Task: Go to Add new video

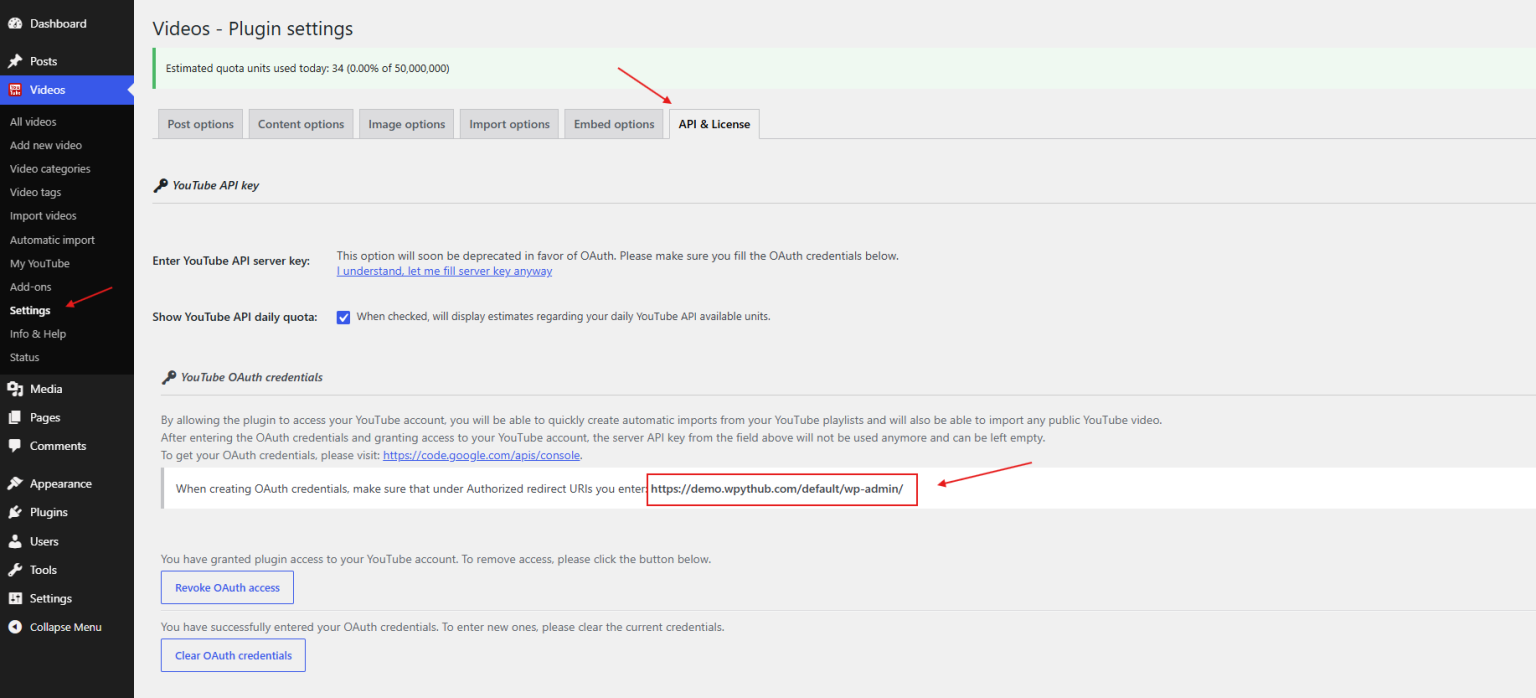Action: tap(46, 145)
